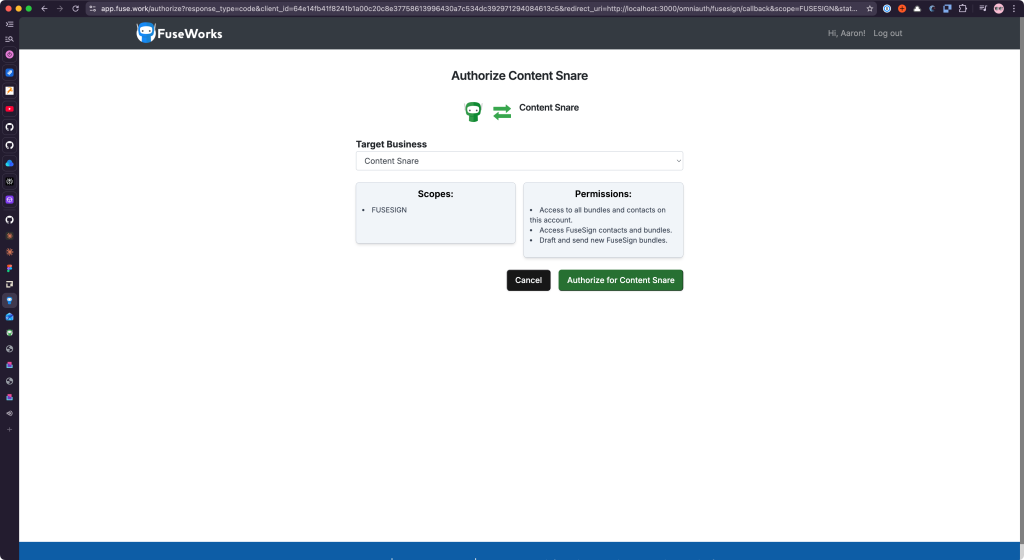This screenshot has width=1024, height=560.
Task: Click the FUSESIGN scope entry
Action: click(x=389, y=210)
